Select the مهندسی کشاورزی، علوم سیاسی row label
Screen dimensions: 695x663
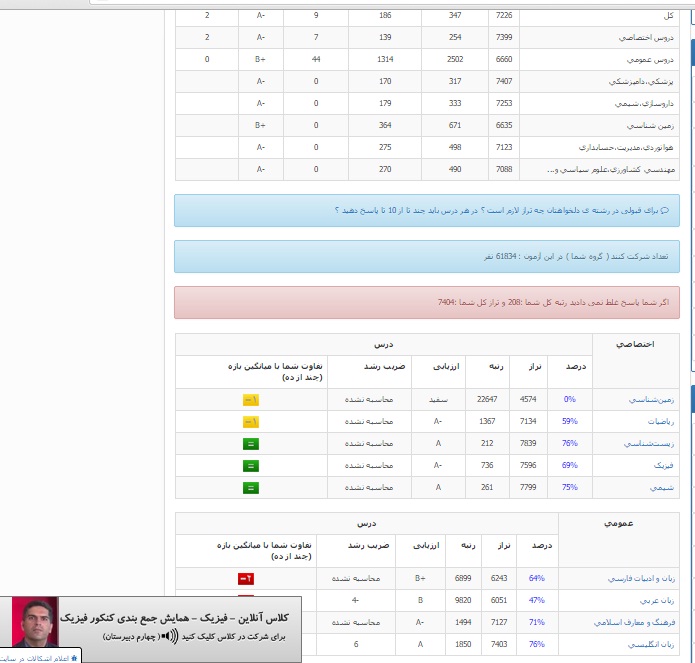[x=611, y=170]
